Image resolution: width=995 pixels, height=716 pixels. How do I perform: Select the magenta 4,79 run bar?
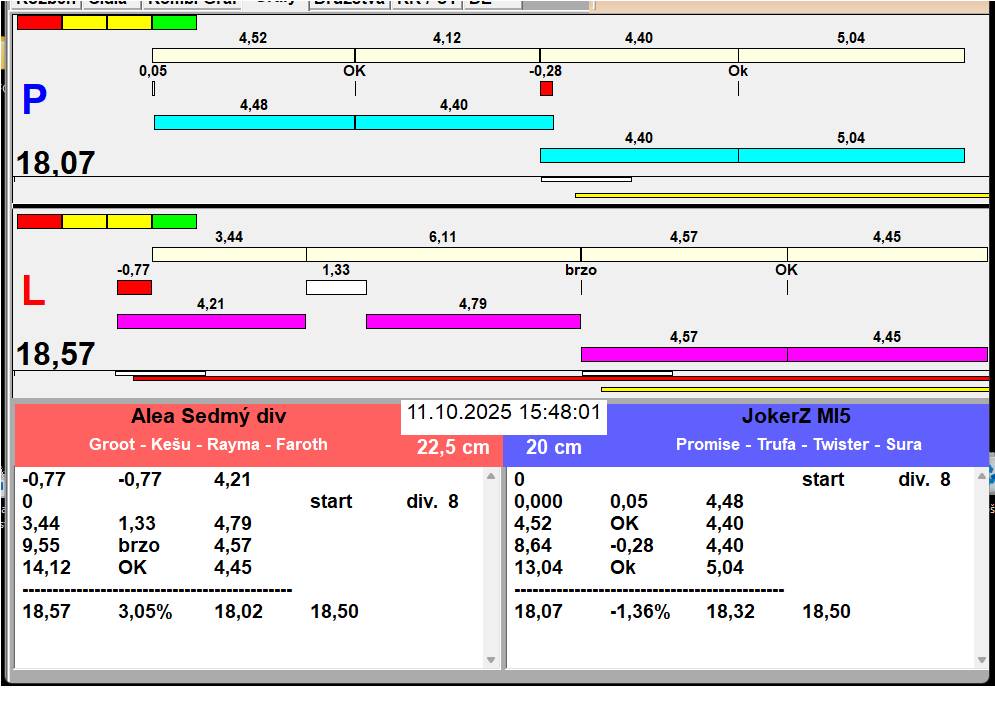[473, 321]
